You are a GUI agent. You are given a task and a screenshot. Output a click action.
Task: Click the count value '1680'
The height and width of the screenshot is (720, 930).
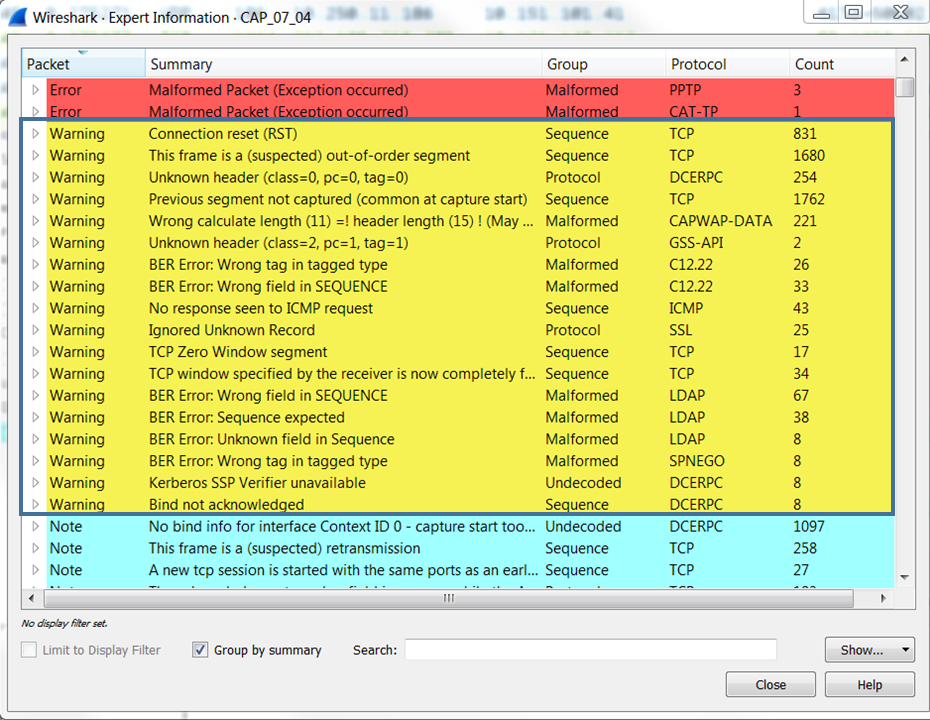click(809, 155)
